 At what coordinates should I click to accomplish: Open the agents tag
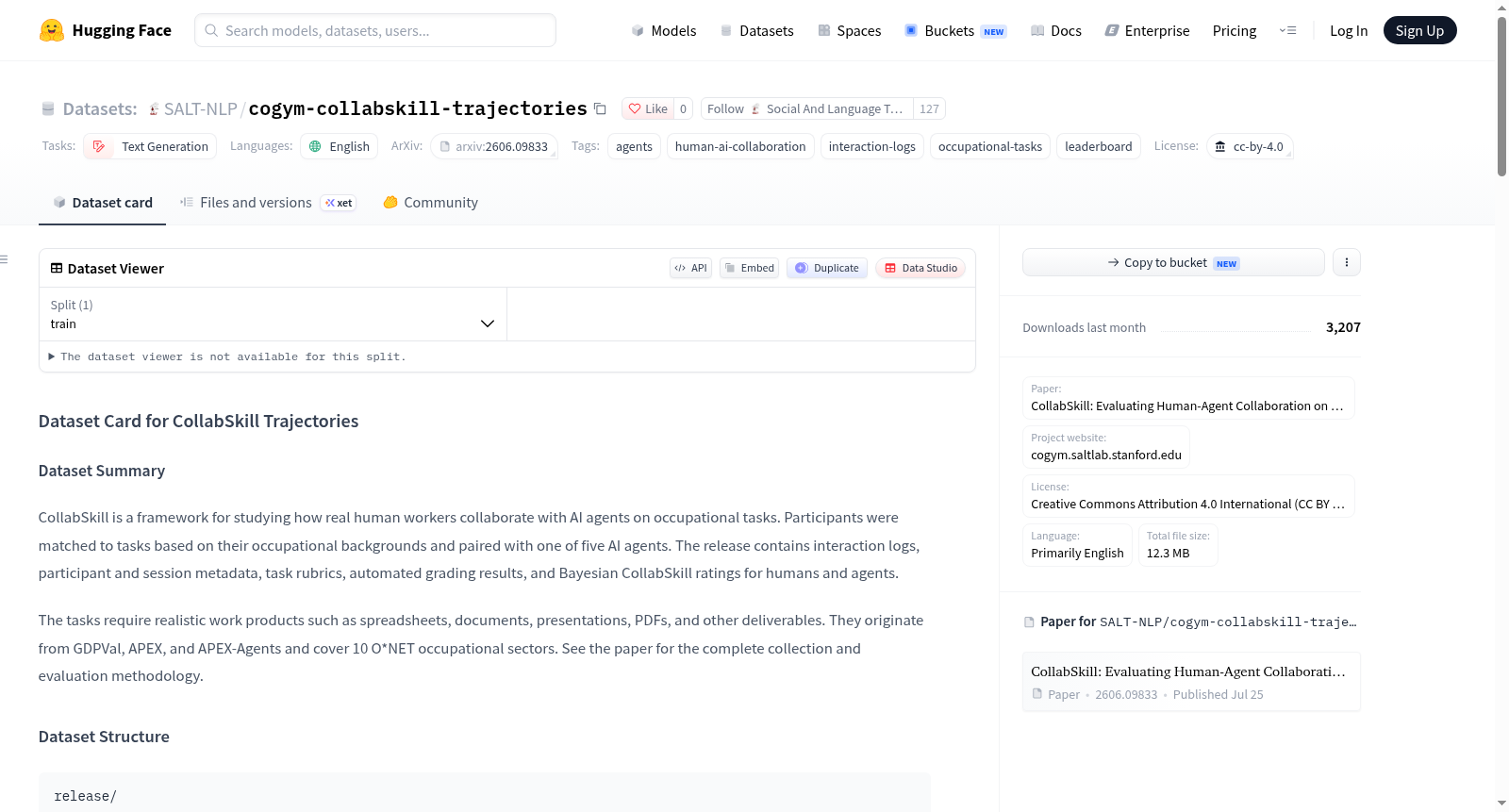[x=634, y=146]
